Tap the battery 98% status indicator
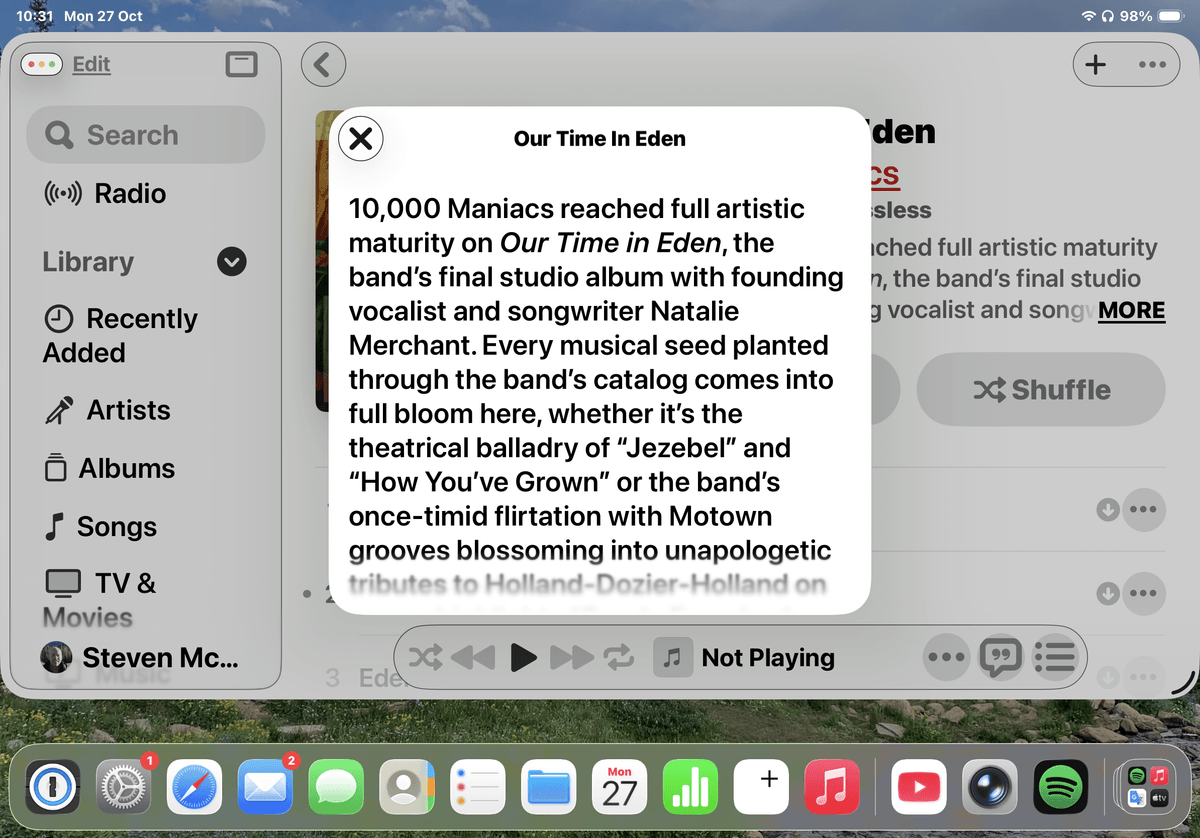The image size is (1200, 838). 1150,16
